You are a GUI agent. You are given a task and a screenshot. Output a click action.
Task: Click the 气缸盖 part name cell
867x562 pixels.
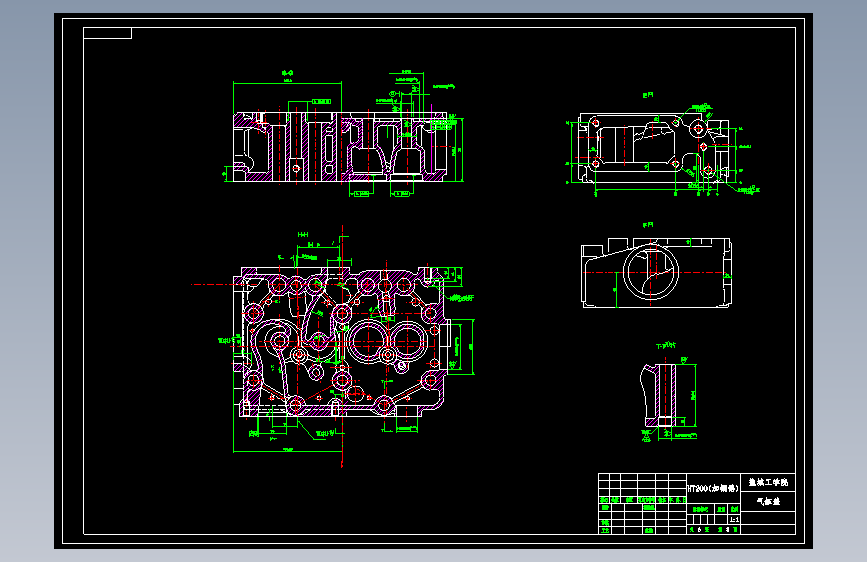pos(768,501)
